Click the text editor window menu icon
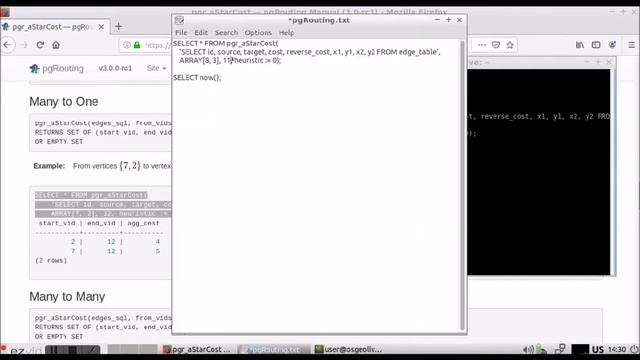The height and width of the screenshot is (360, 640). (x=179, y=20)
